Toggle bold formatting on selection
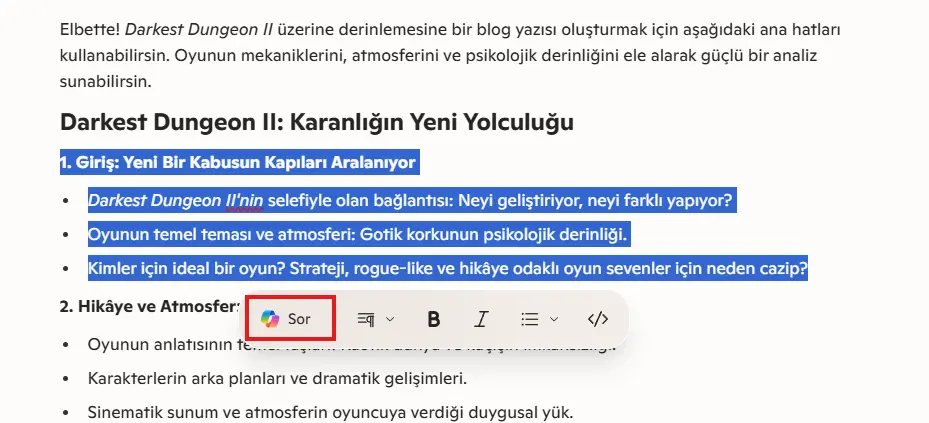The height and width of the screenshot is (423, 929). [x=434, y=319]
